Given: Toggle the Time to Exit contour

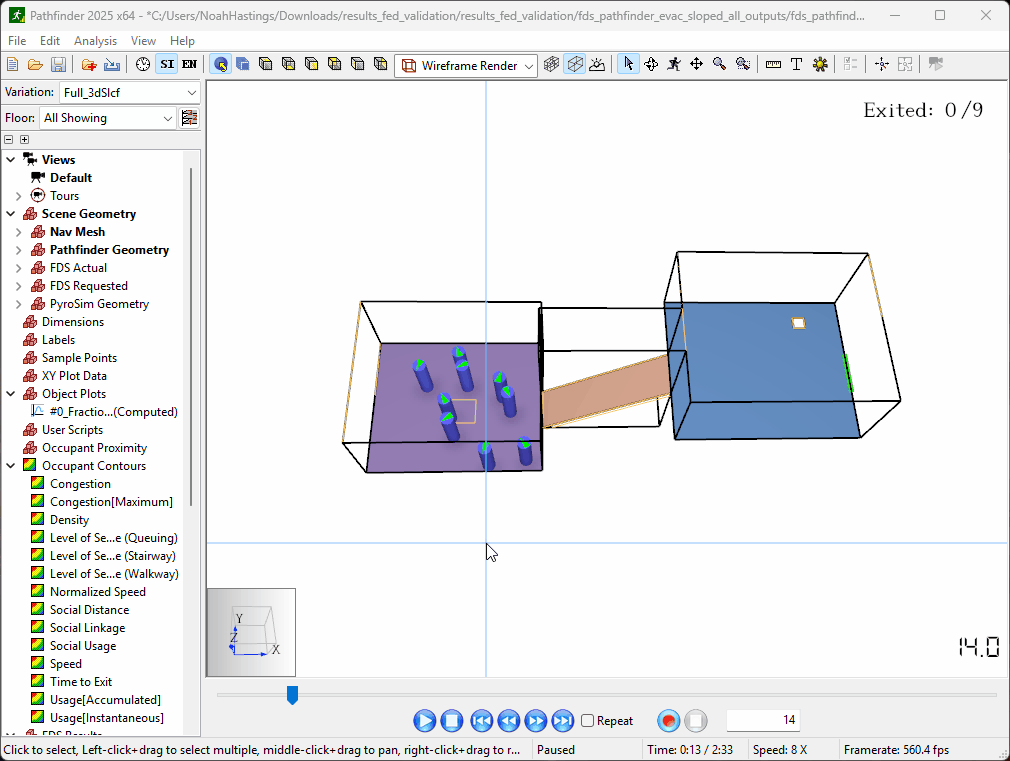Looking at the screenshot, I should tap(81, 682).
